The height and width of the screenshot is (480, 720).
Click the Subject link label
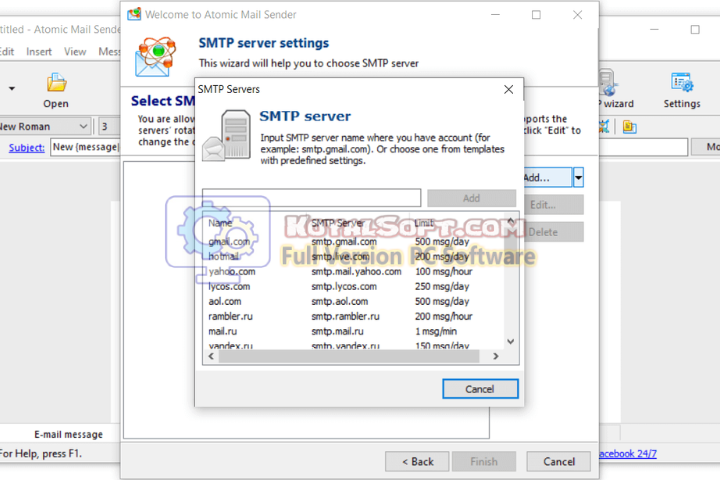(x=27, y=147)
